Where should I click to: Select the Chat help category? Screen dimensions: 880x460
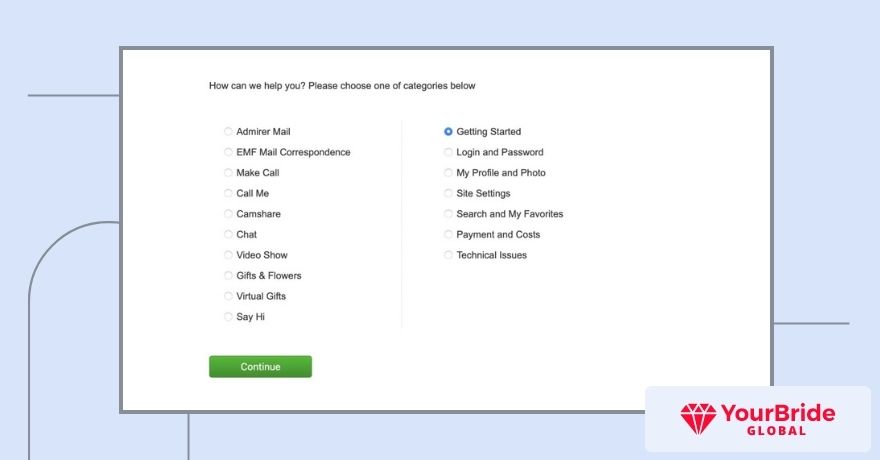pyautogui.click(x=228, y=234)
